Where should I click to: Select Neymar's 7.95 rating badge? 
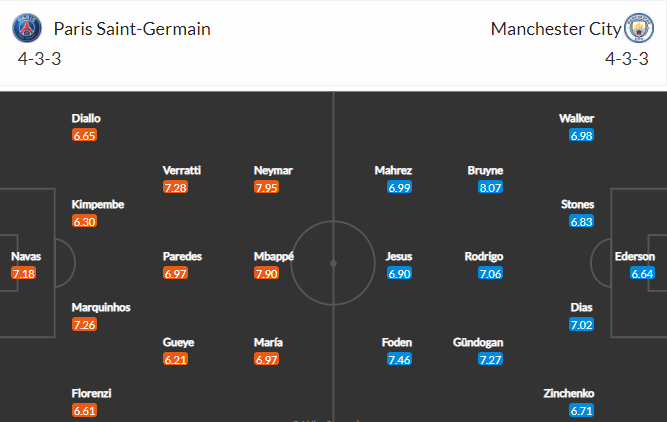coord(266,187)
